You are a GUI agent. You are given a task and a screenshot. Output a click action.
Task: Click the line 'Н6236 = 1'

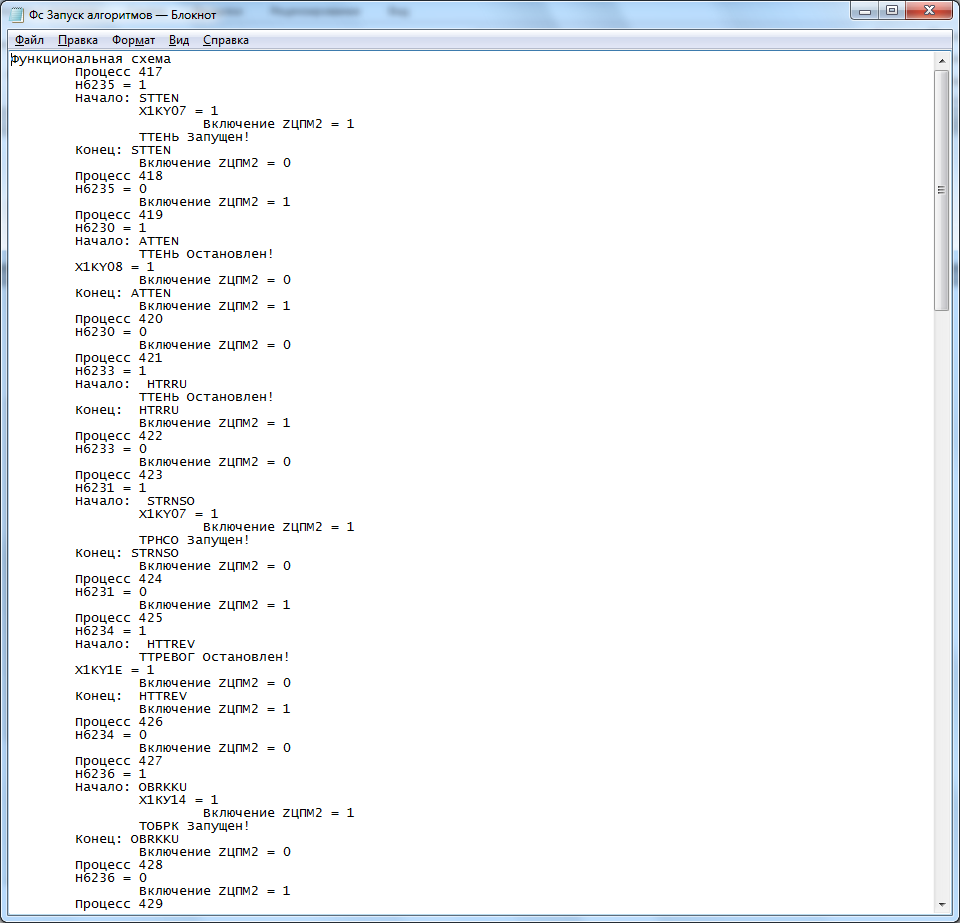tap(111, 774)
